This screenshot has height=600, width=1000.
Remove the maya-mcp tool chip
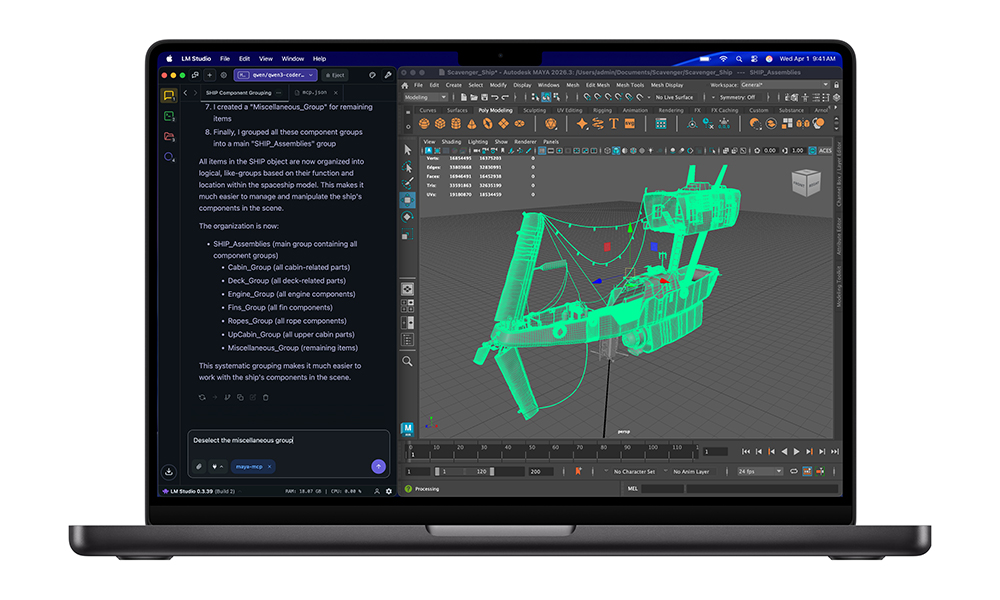(x=269, y=466)
